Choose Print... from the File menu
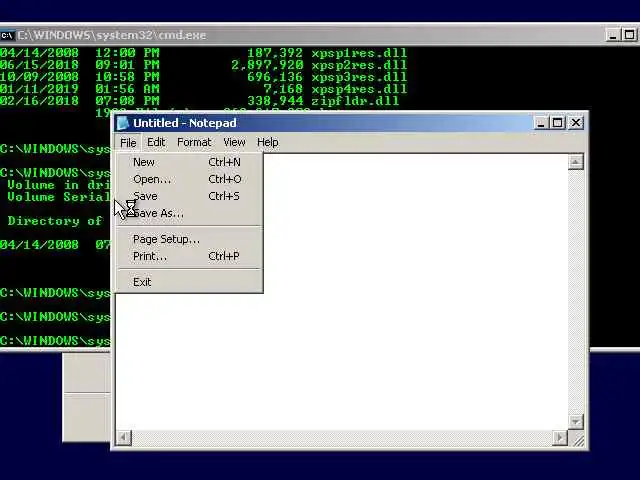The width and height of the screenshot is (640, 480). (189, 256)
